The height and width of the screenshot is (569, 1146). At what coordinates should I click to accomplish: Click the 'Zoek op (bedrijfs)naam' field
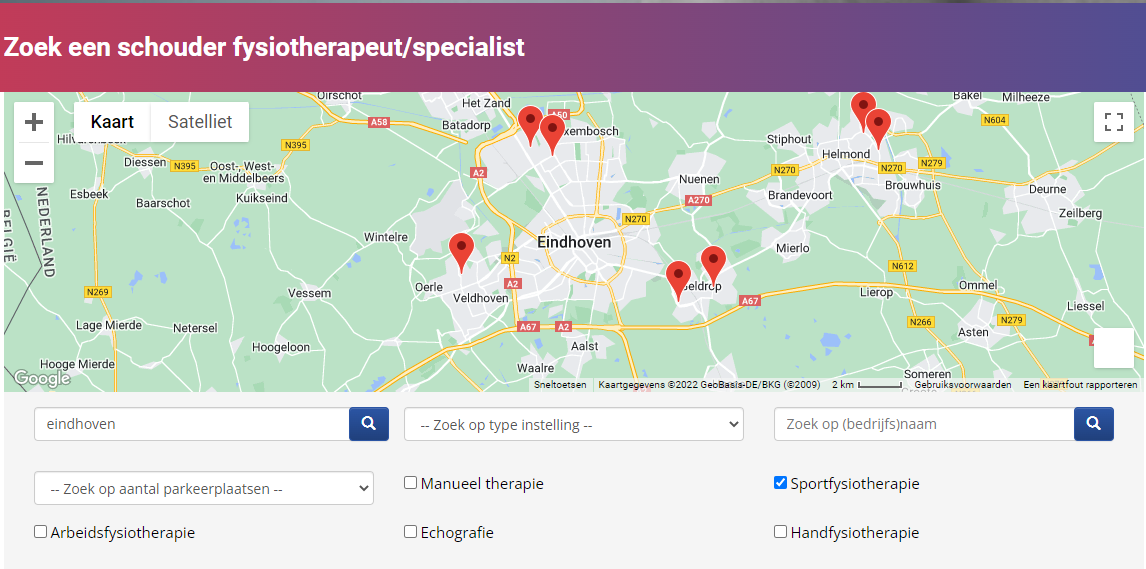(x=923, y=424)
